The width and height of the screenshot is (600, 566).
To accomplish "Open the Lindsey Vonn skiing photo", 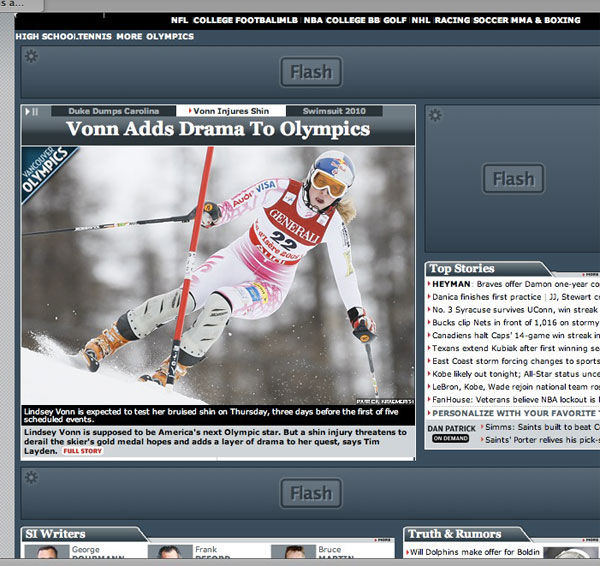I will click(218, 275).
